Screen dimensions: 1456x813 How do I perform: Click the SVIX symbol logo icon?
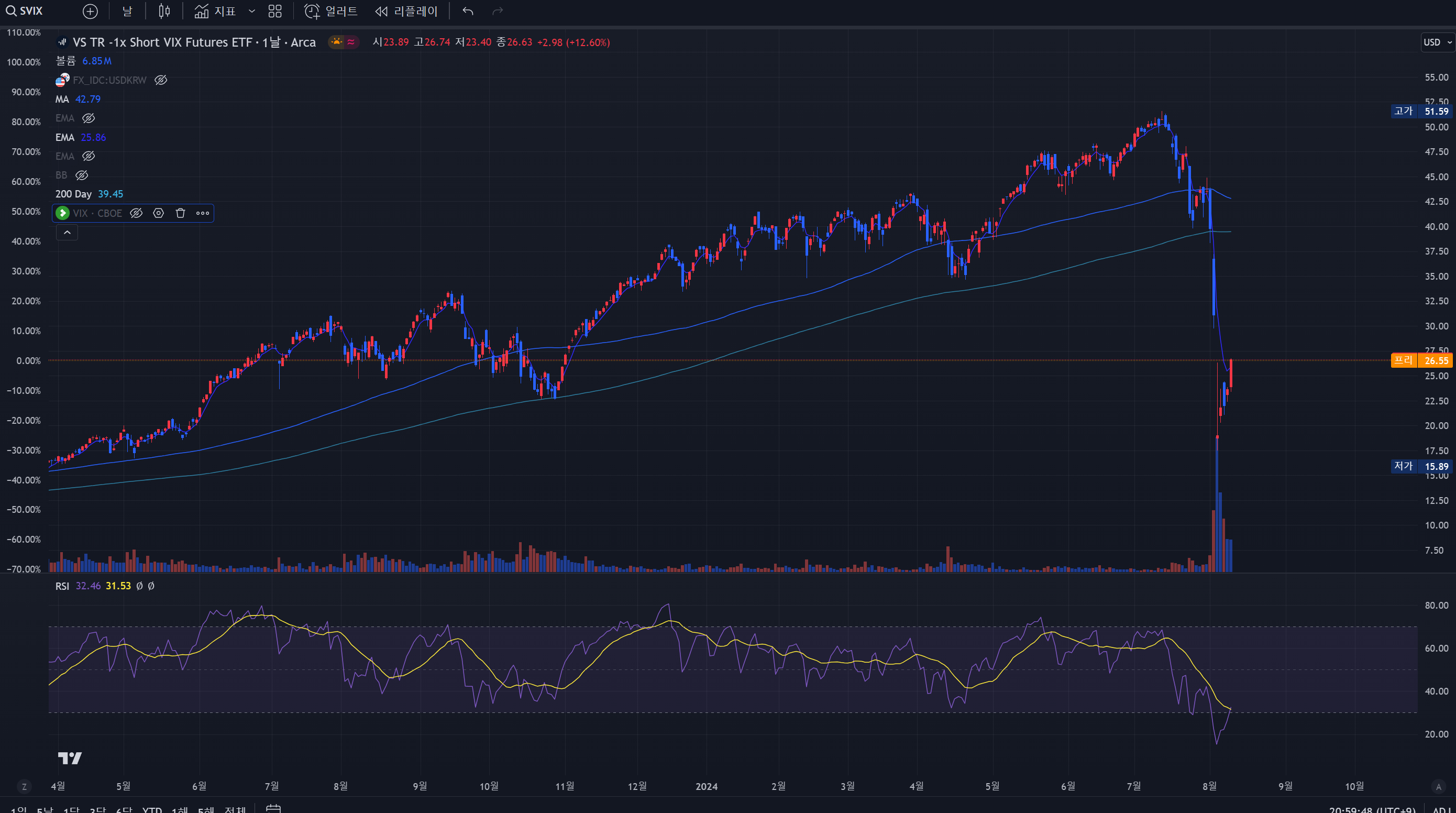tap(62, 42)
